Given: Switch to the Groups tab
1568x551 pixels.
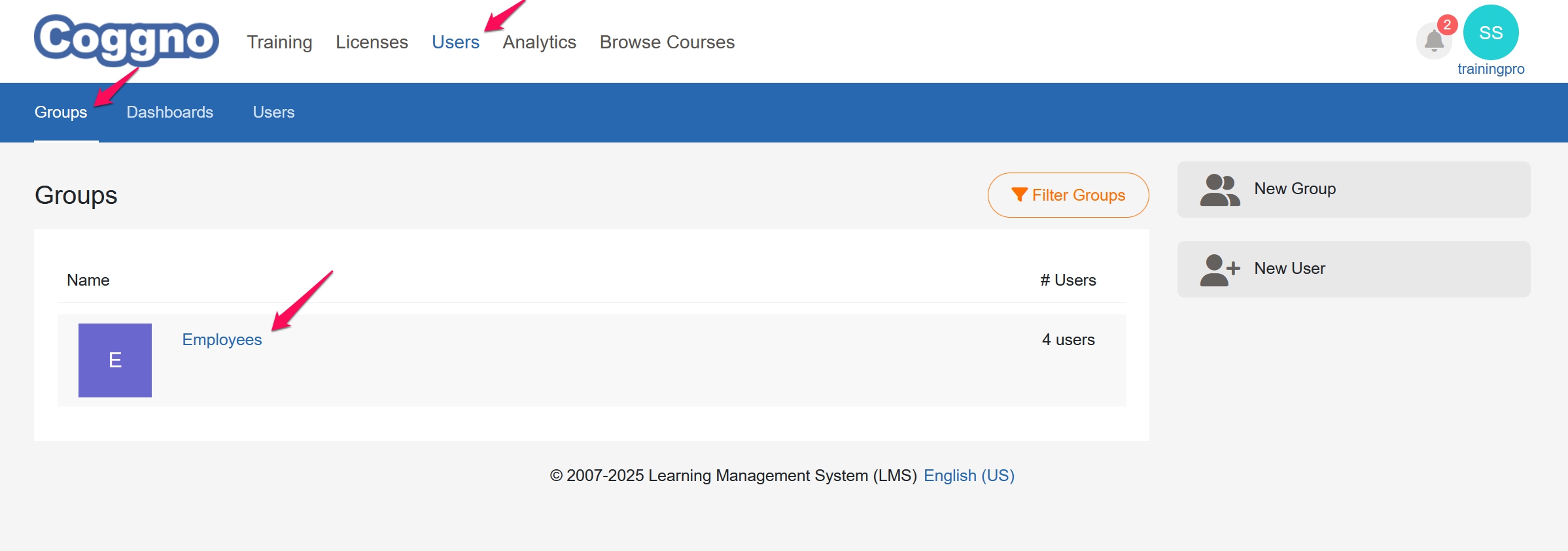Looking at the screenshot, I should tap(61, 112).
